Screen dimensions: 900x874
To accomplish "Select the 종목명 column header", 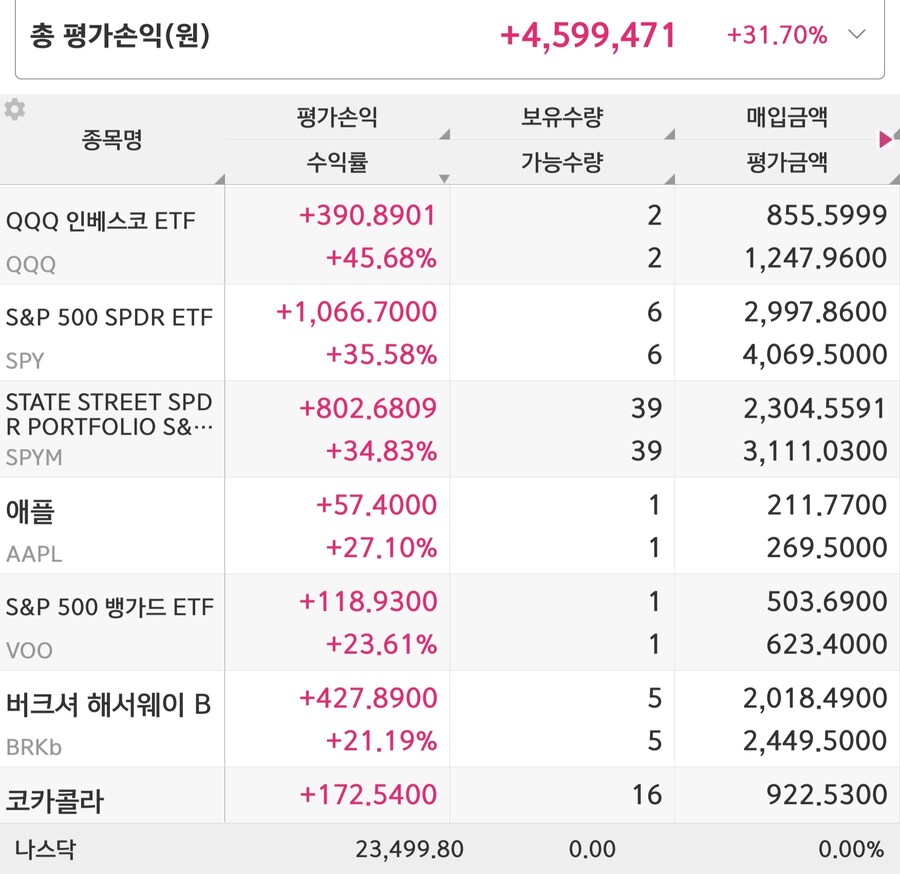I will (x=110, y=140).
